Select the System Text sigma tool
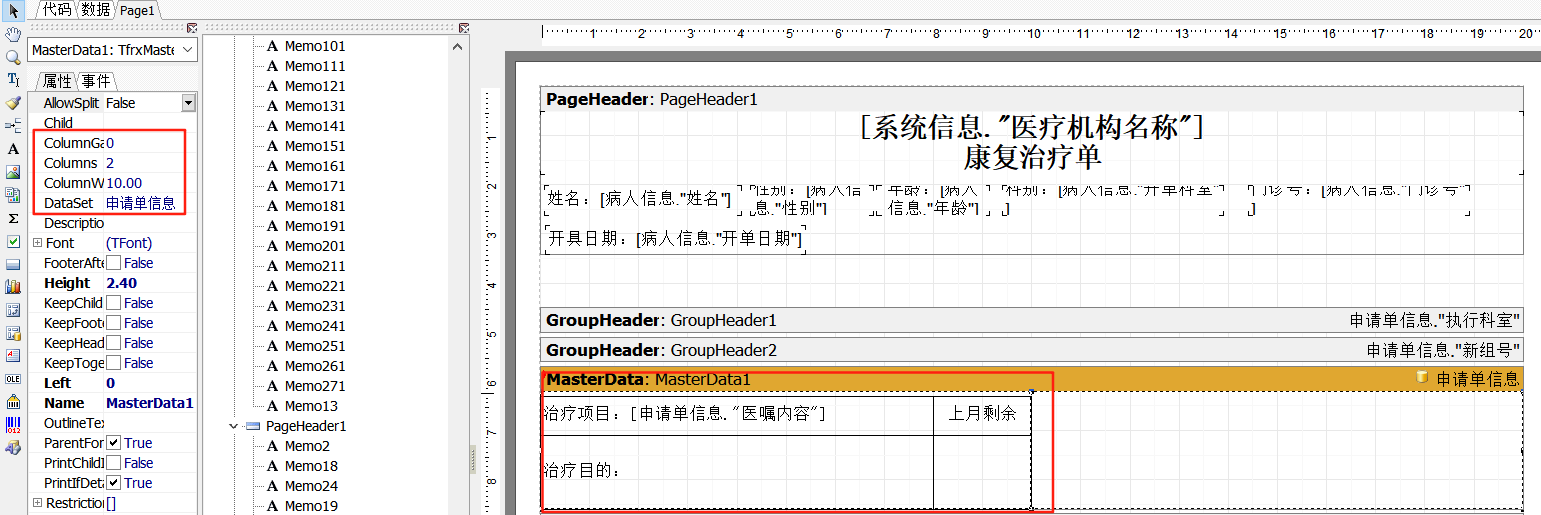 point(13,217)
